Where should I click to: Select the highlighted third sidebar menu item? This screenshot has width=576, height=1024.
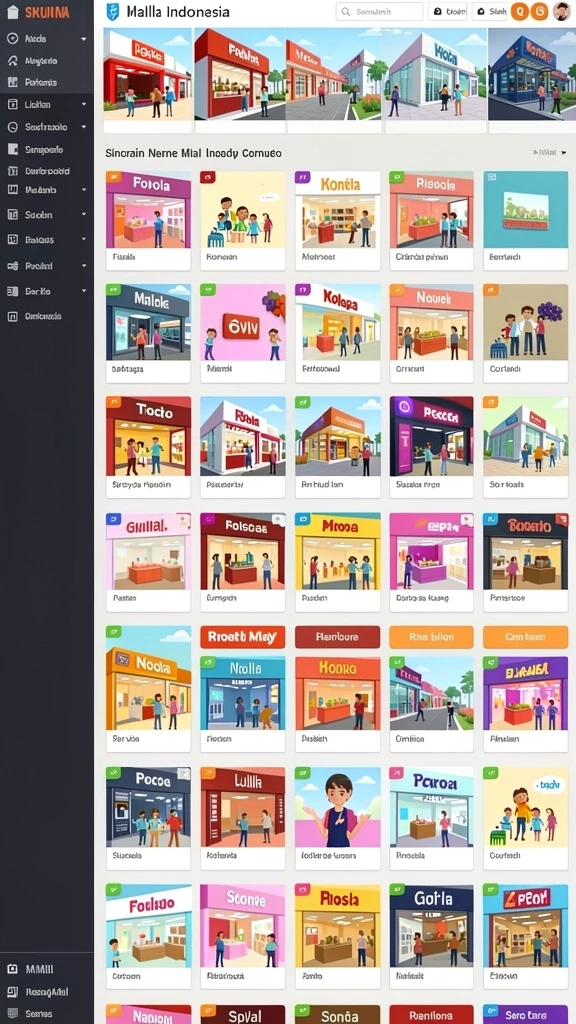coord(47,82)
